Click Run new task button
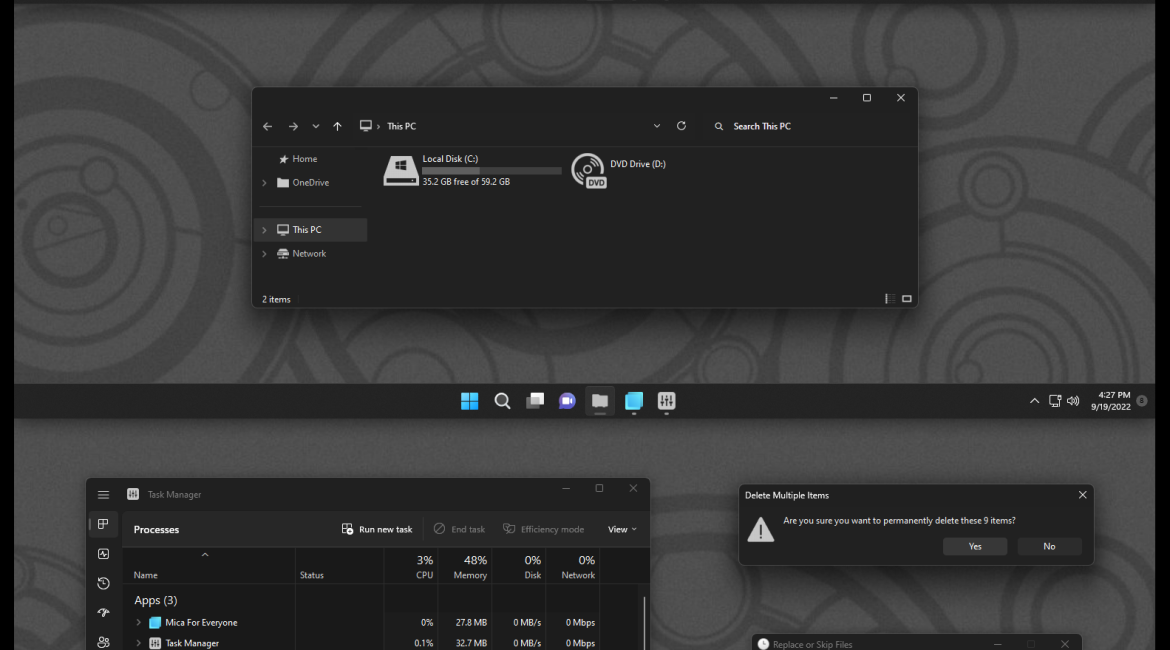The image size is (1170, 650). point(377,529)
